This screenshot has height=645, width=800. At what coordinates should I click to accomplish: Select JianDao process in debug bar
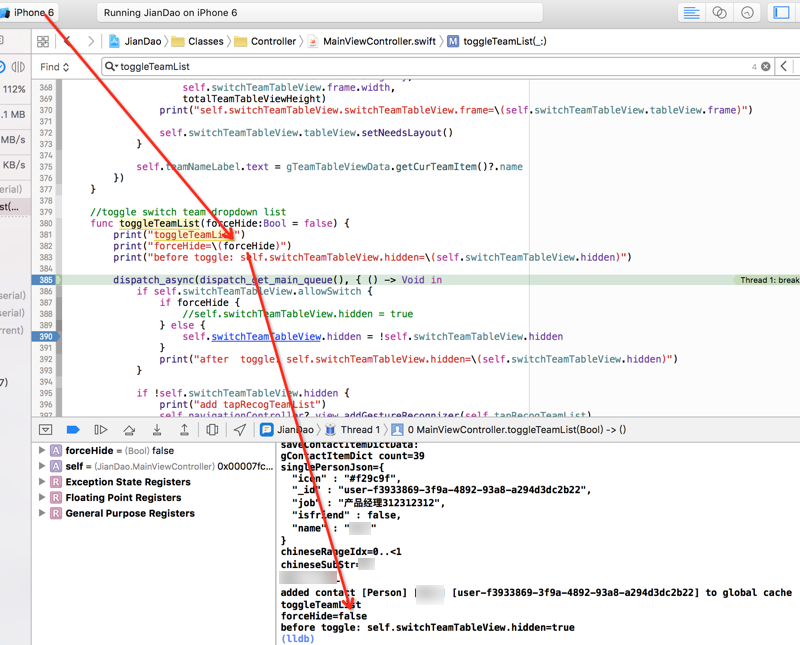point(287,430)
